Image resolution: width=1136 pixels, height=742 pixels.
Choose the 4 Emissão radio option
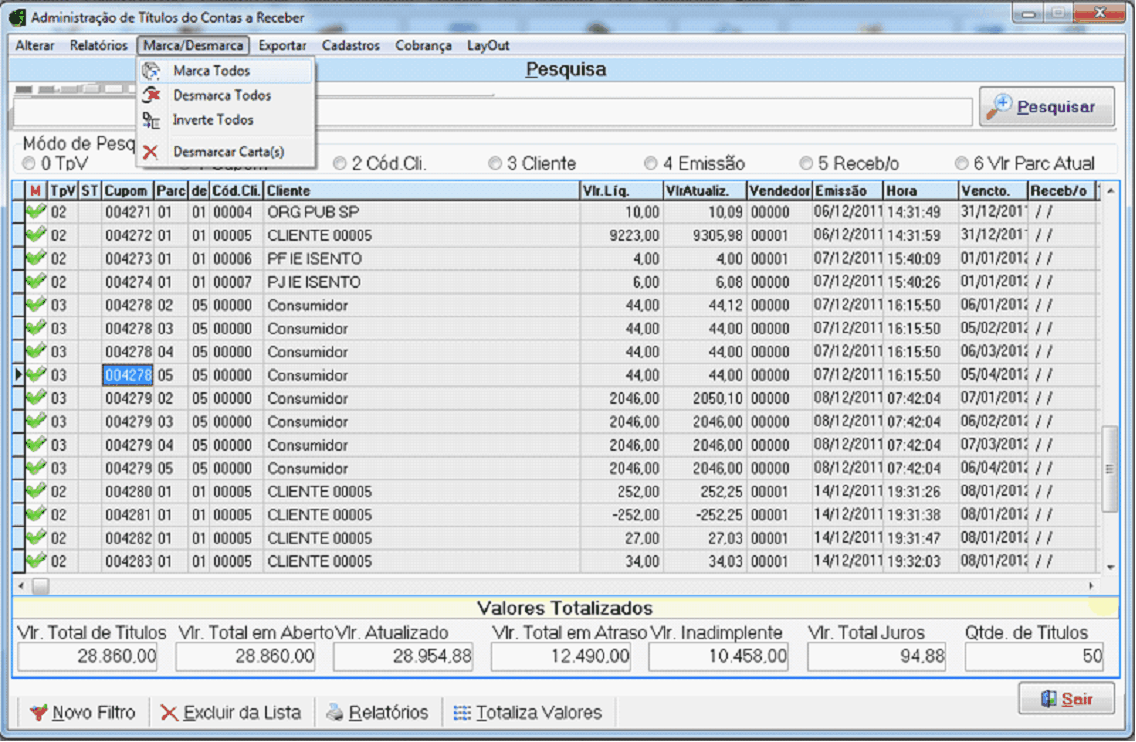[651, 163]
